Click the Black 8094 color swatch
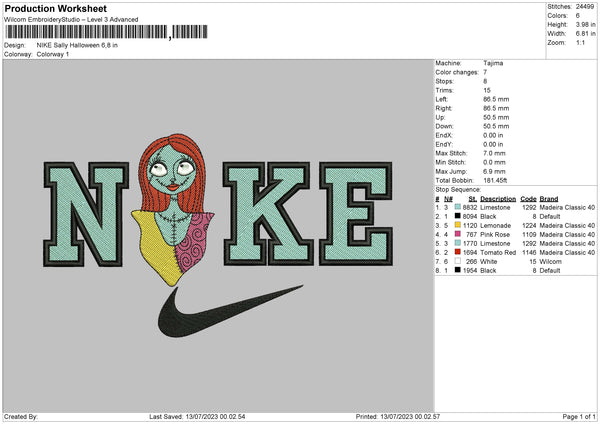The width and height of the screenshot is (600, 424). [457, 216]
